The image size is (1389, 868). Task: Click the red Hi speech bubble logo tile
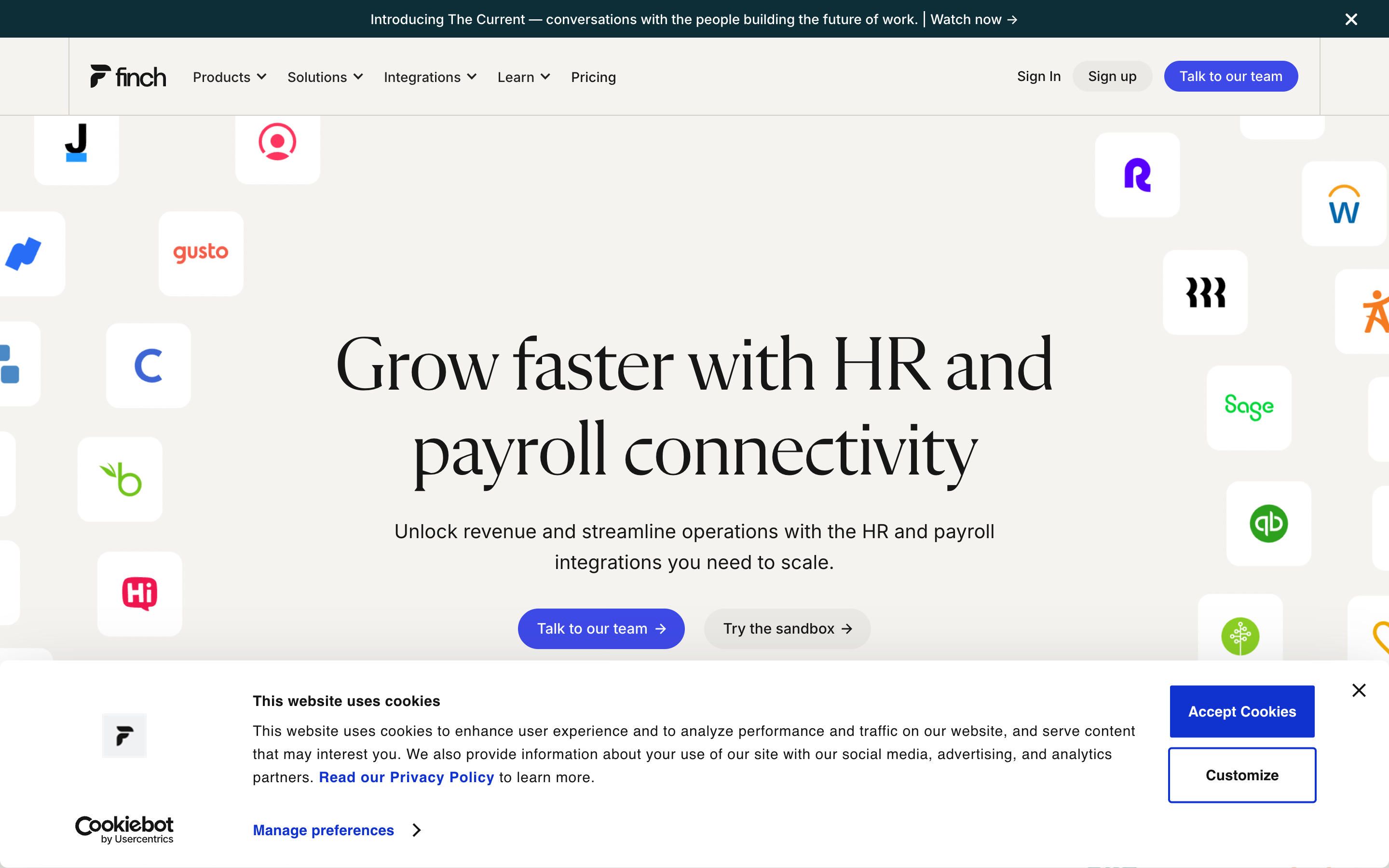click(x=139, y=594)
